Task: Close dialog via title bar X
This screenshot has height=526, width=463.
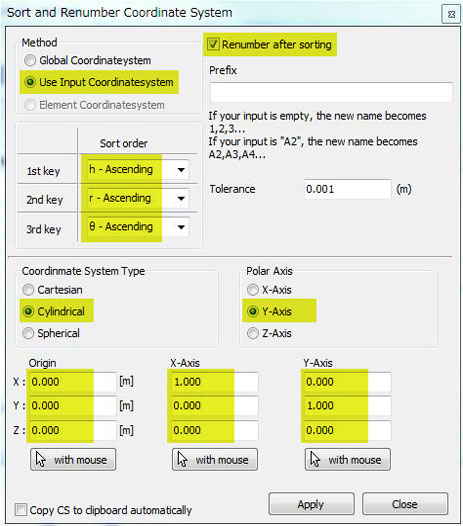Action: 451,14
